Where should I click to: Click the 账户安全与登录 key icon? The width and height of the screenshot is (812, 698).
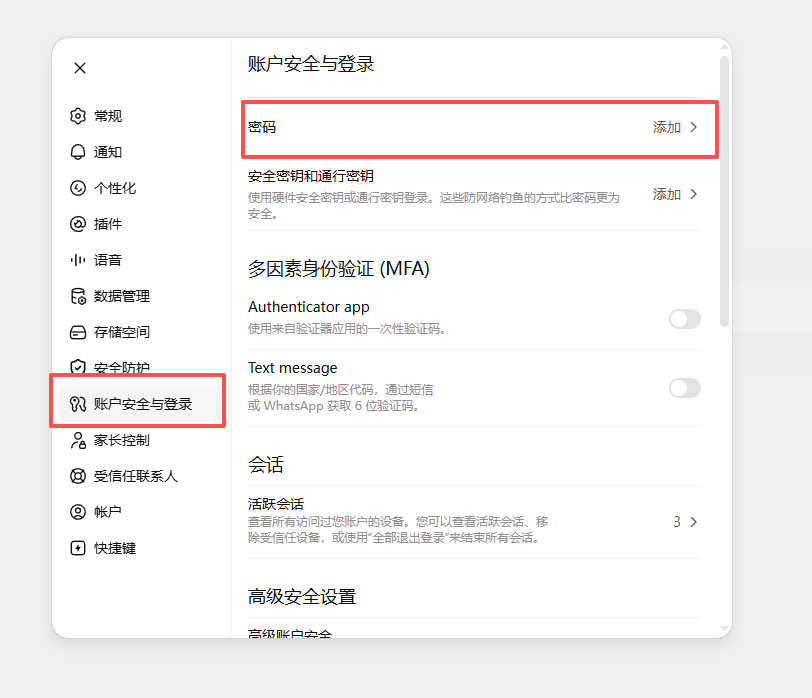tap(78, 404)
